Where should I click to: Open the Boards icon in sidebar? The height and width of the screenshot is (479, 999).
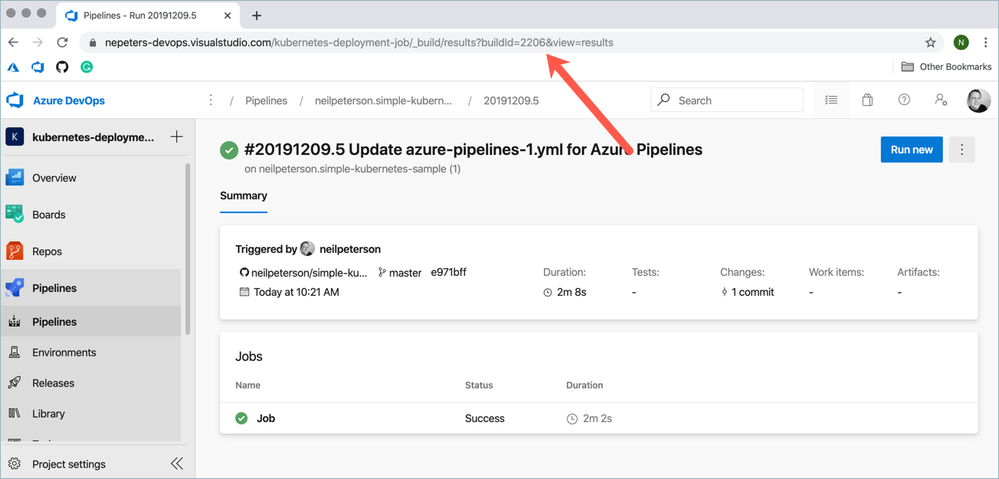15,214
